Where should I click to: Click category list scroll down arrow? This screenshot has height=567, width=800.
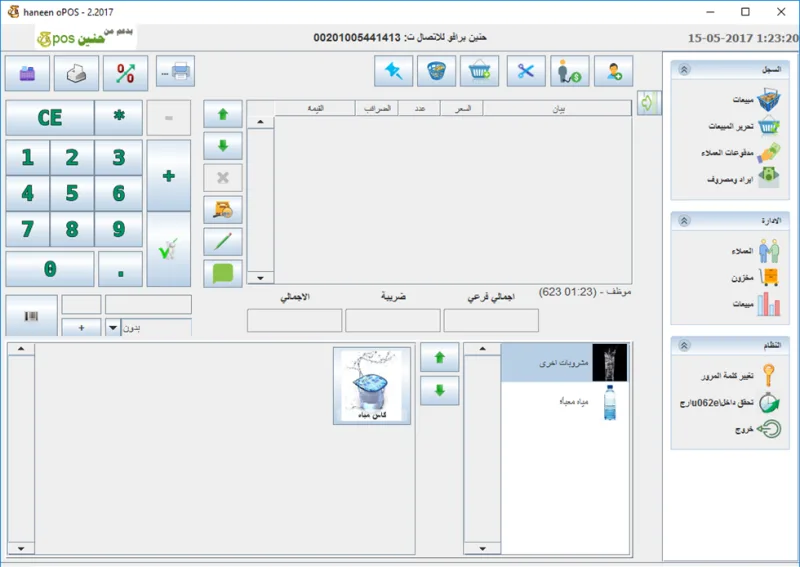click(x=482, y=549)
